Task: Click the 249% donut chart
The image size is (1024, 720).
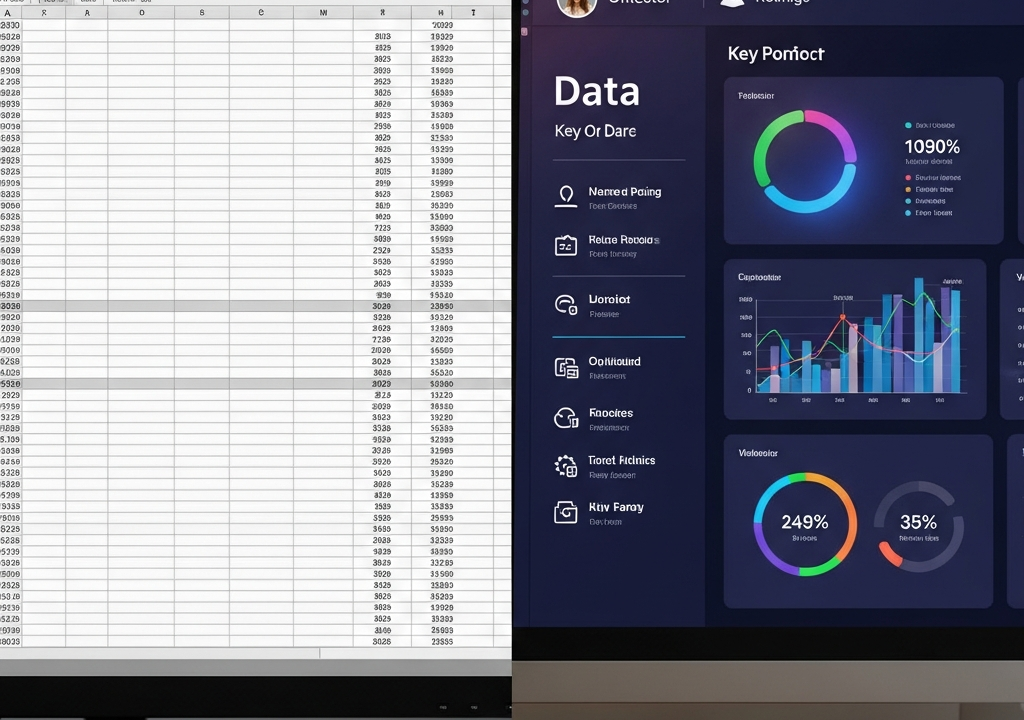Action: tap(805, 524)
